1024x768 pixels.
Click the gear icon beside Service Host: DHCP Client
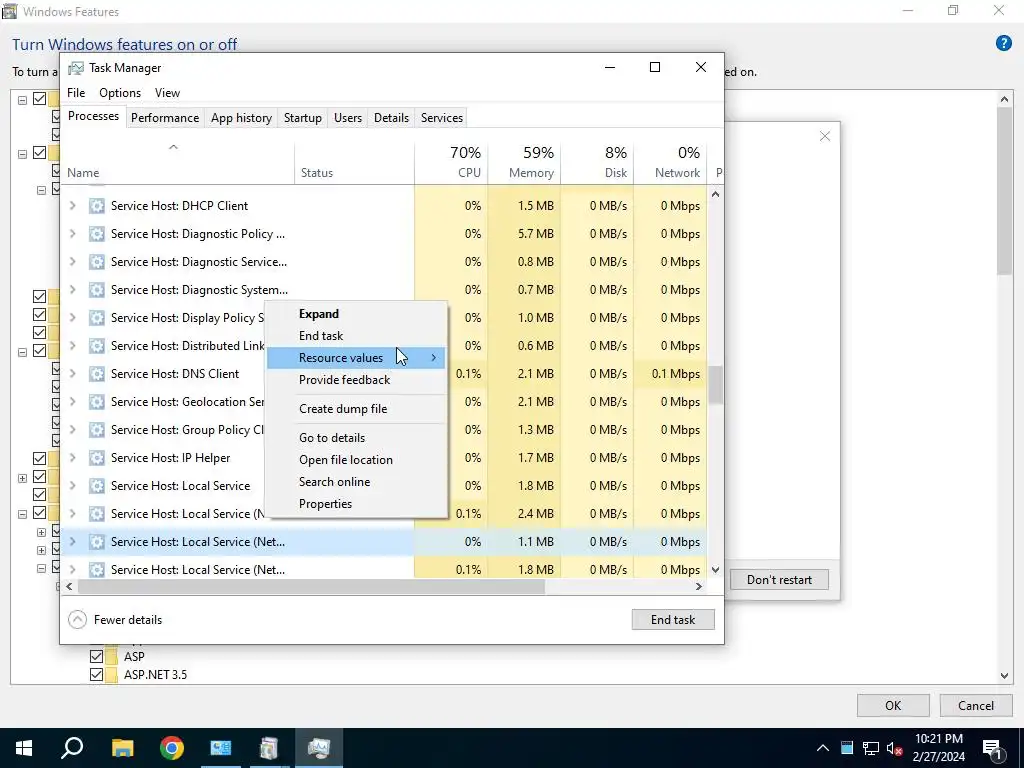(x=97, y=206)
